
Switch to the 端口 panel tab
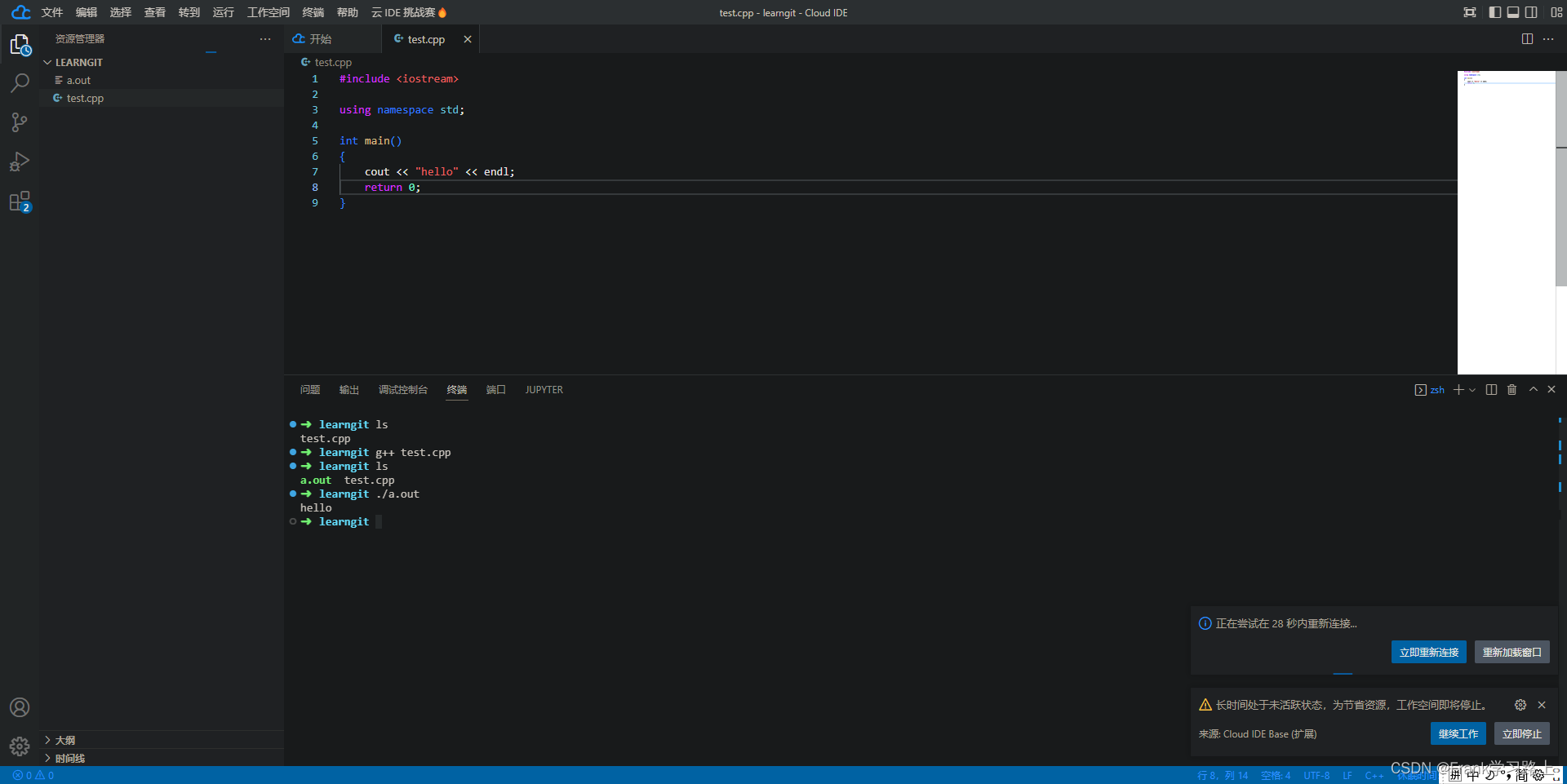pos(496,390)
